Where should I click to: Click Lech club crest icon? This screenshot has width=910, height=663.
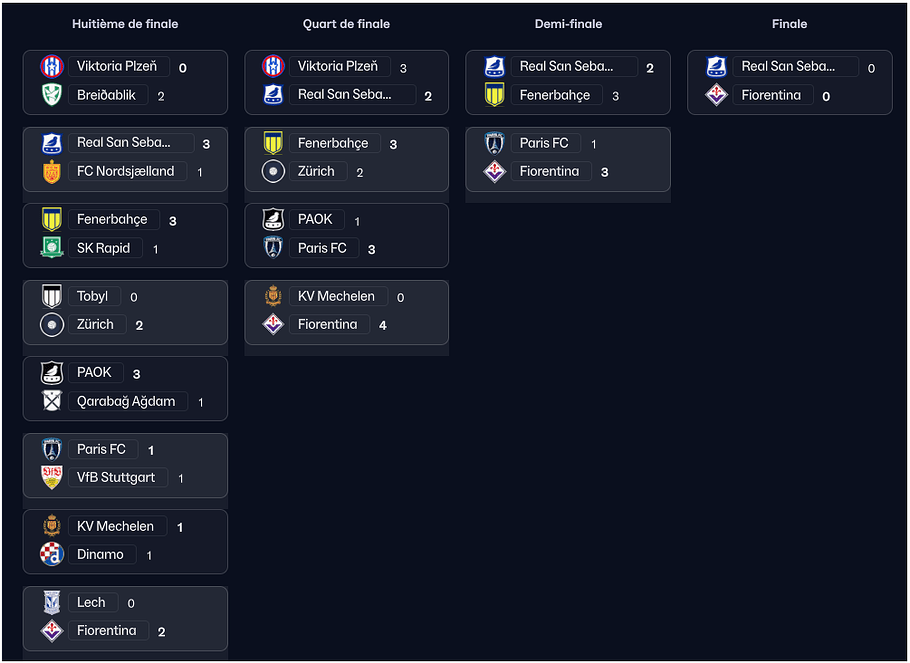click(x=52, y=603)
